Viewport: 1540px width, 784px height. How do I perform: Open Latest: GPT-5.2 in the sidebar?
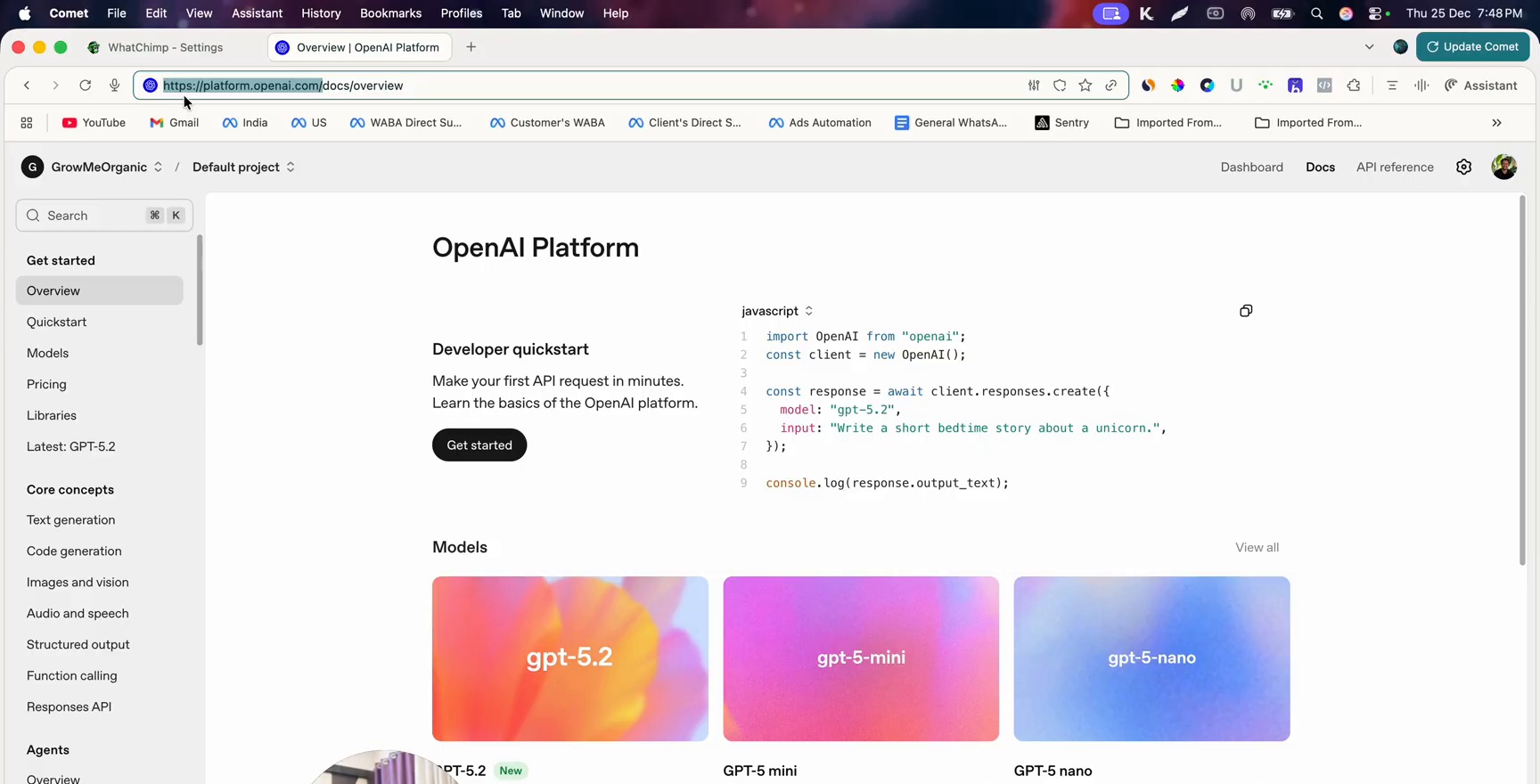(71, 446)
